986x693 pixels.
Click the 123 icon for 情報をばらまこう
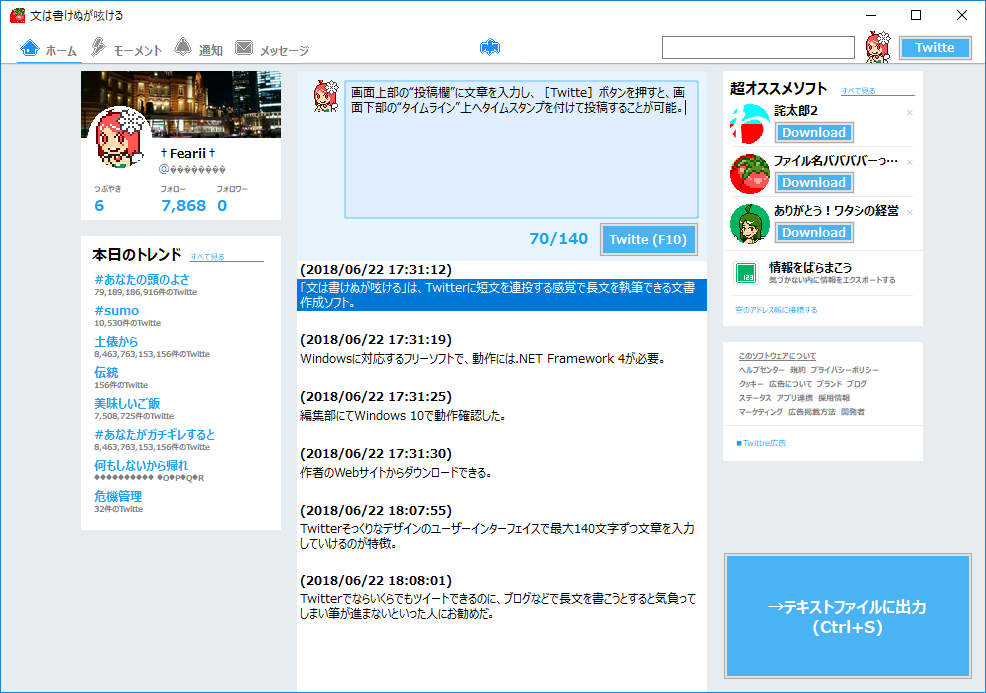pyautogui.click(x=745, y=269)
